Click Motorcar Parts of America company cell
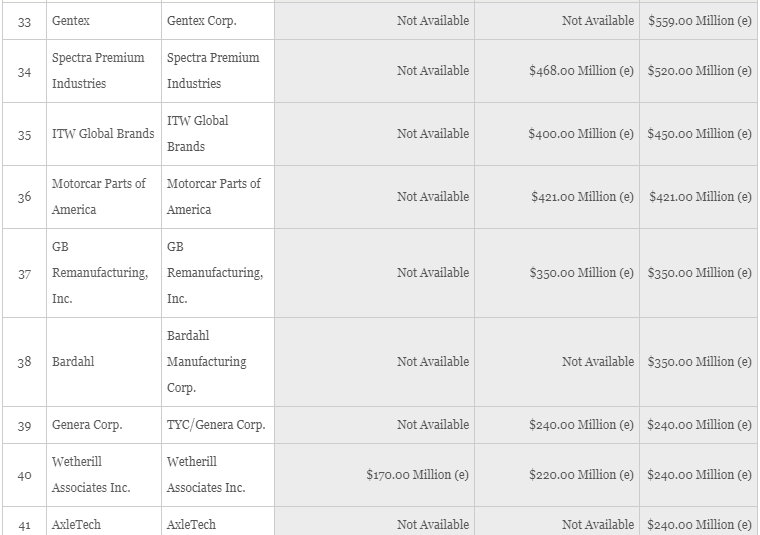 [x=218, y=197]
